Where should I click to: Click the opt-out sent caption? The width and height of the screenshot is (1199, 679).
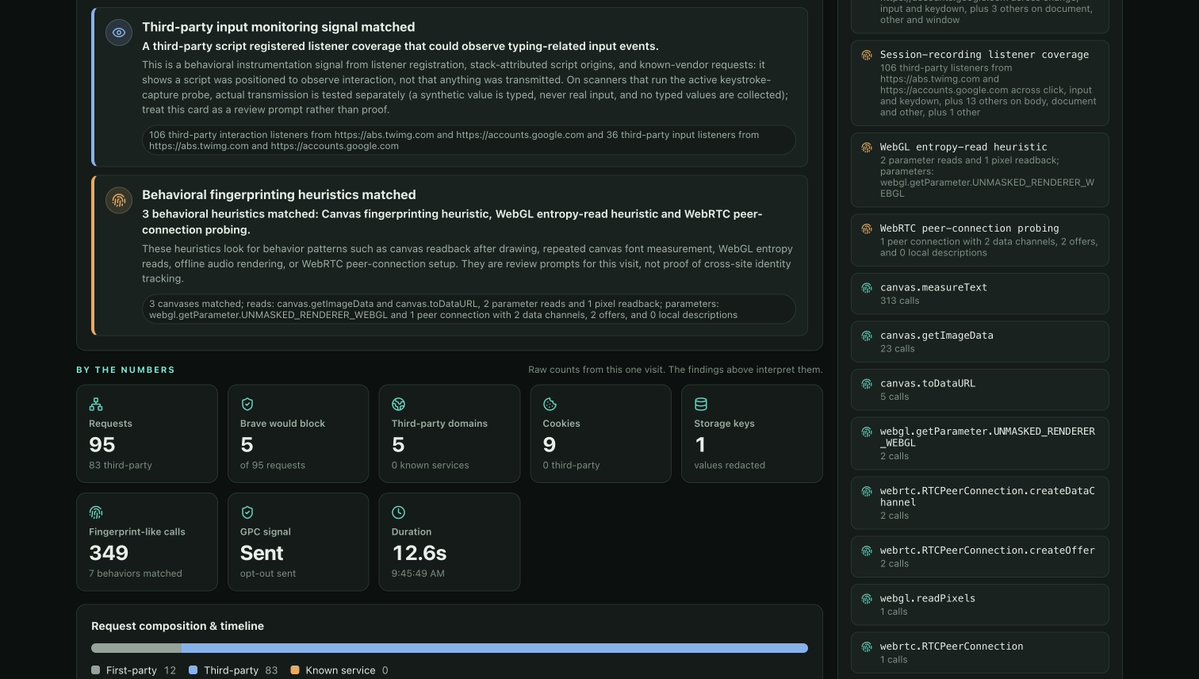click(268, 573)
